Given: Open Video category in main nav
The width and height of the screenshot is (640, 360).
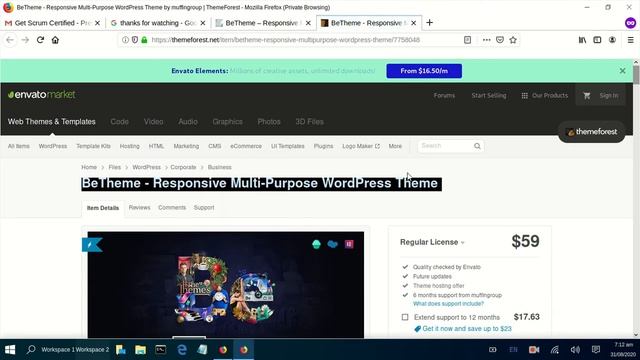Looking at the screenshot, I should (153, 122).
